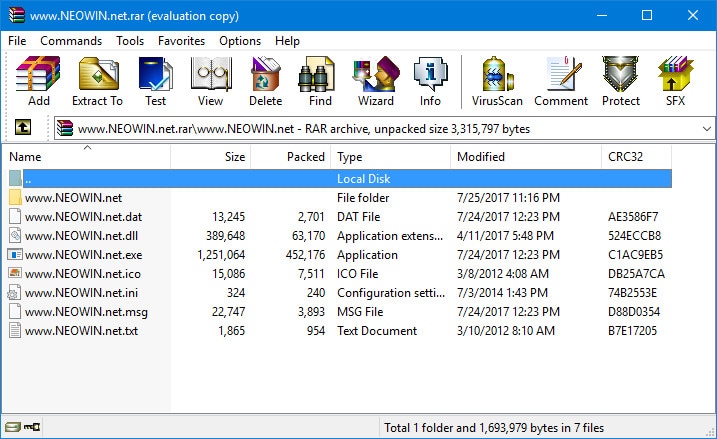The image size is (717, 439).
Task: Select the www.NEOWIN.net.dat file name
Action: pos(83,217)
